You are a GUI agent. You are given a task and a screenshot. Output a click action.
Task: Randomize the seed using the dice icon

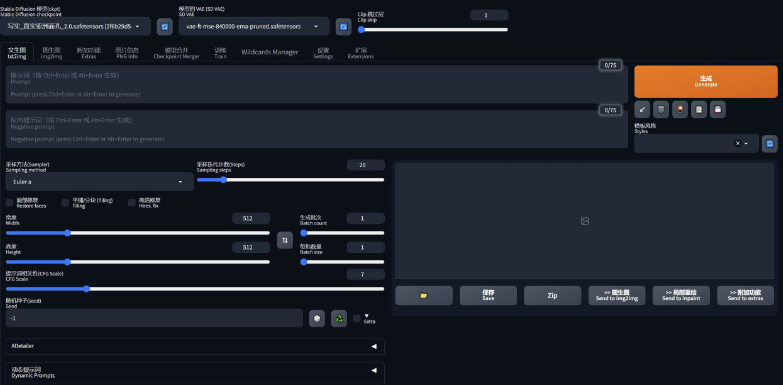[317, 318]
